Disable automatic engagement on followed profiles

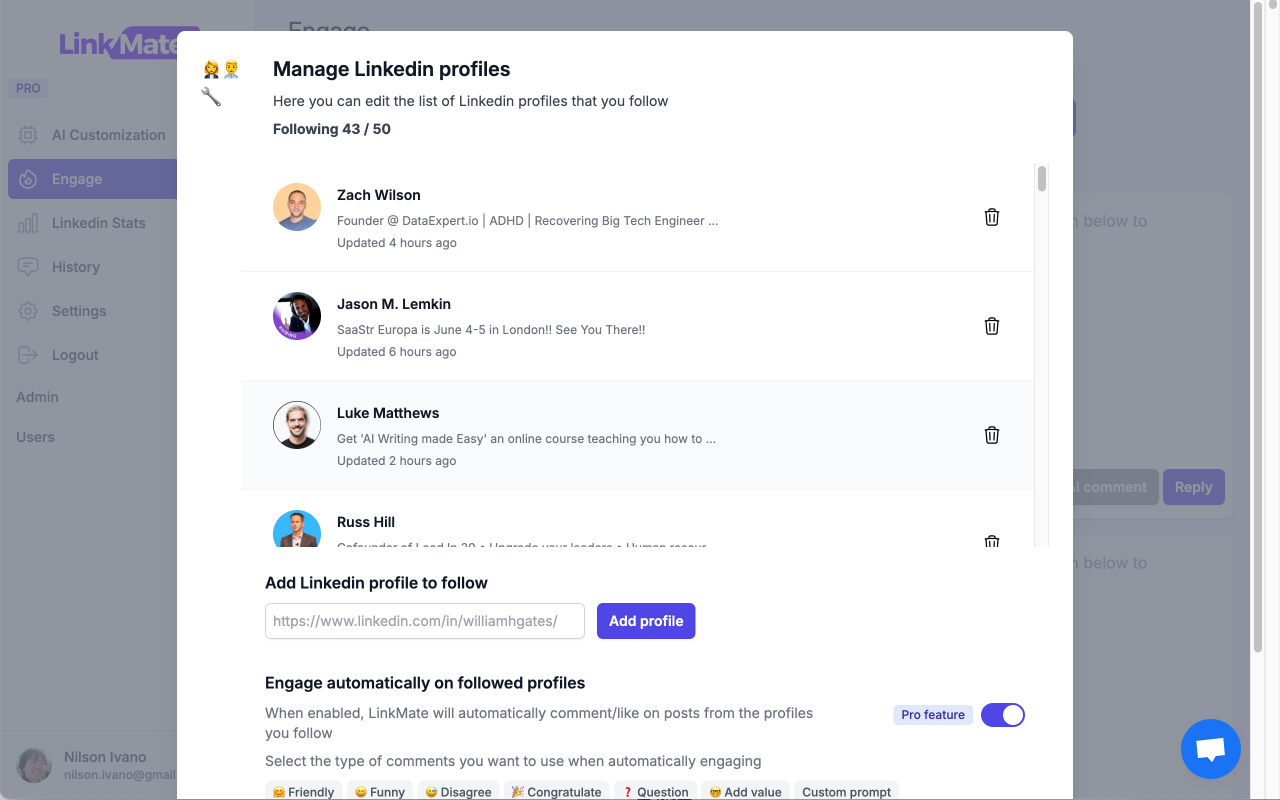point(1002,715)
